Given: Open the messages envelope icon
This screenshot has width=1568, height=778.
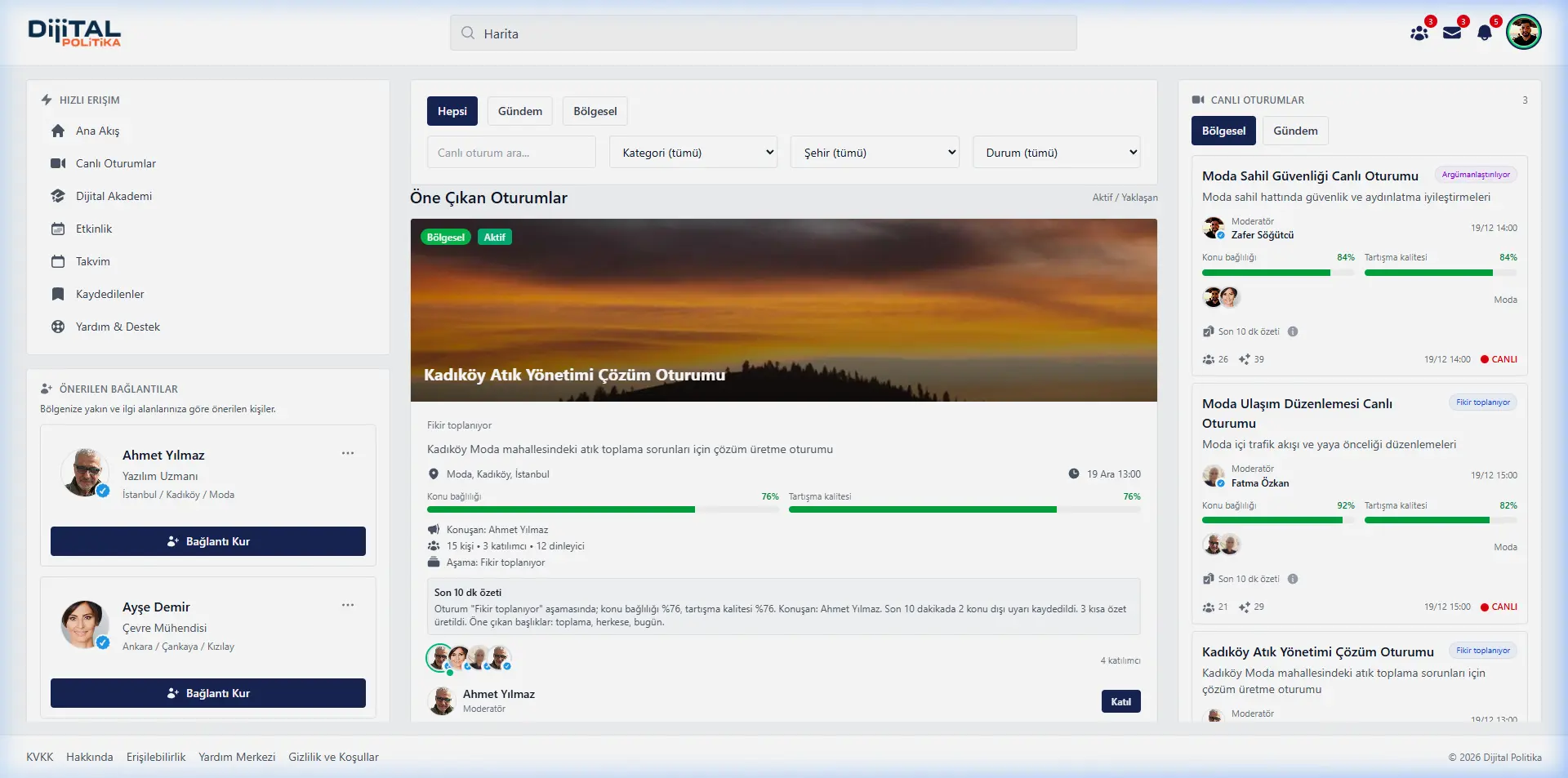Looking at the screenshot, I should click(1452, 33).
